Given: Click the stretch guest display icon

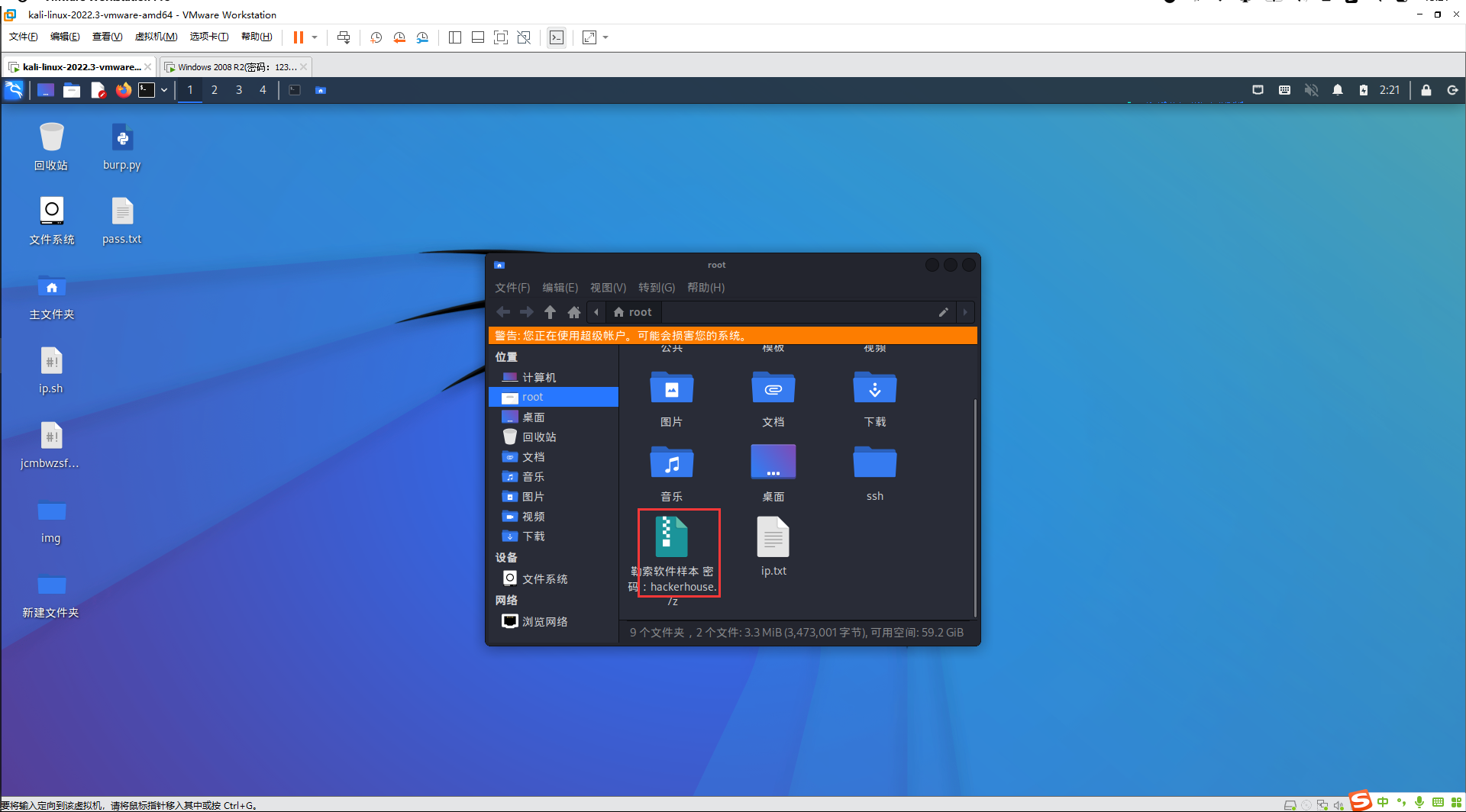Looking at the screenshot, I should 589,37.
